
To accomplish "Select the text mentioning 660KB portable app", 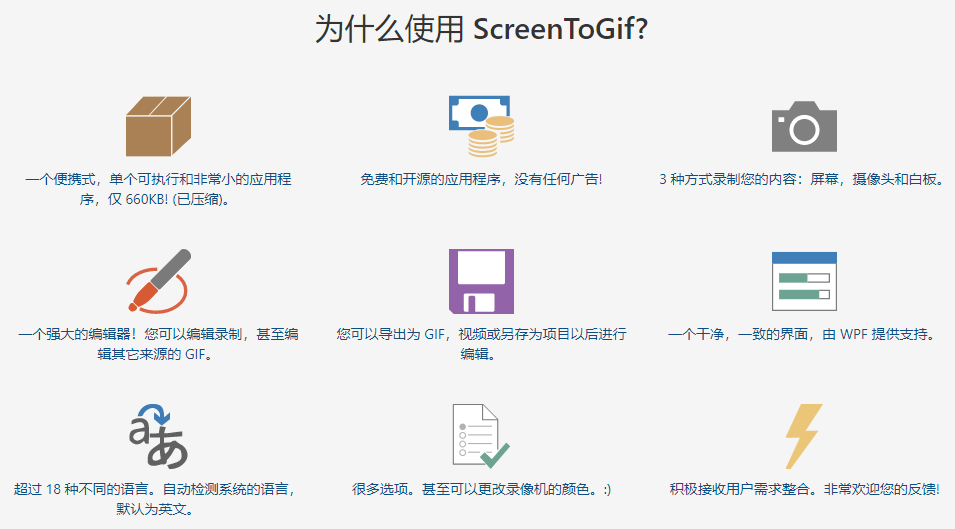I will click(158, 189).
